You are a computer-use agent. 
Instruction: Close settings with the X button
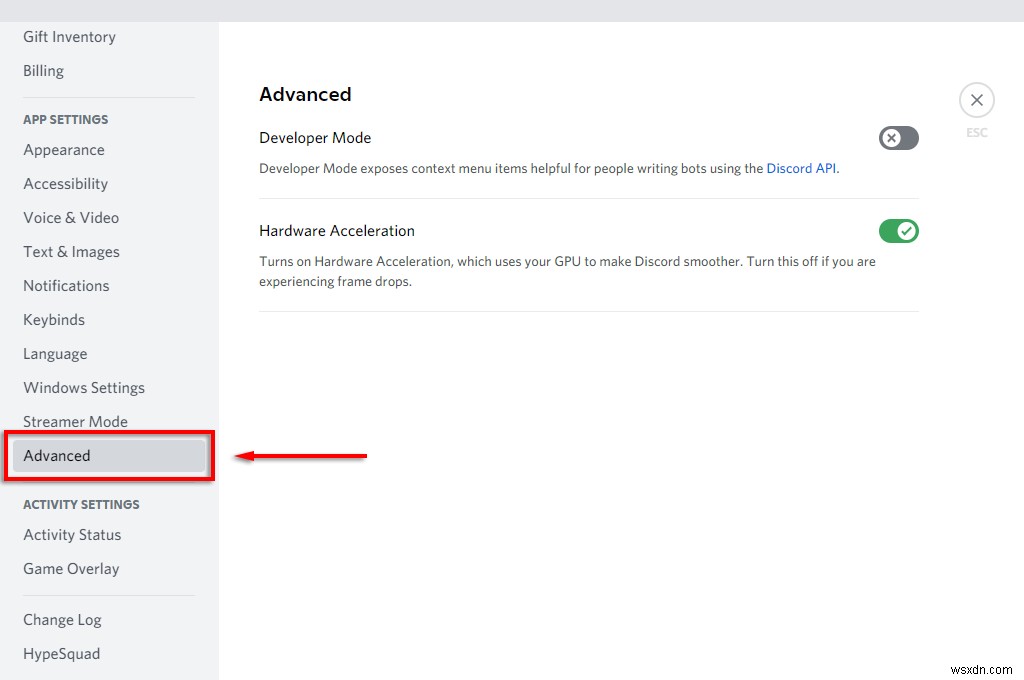(976, 100)
